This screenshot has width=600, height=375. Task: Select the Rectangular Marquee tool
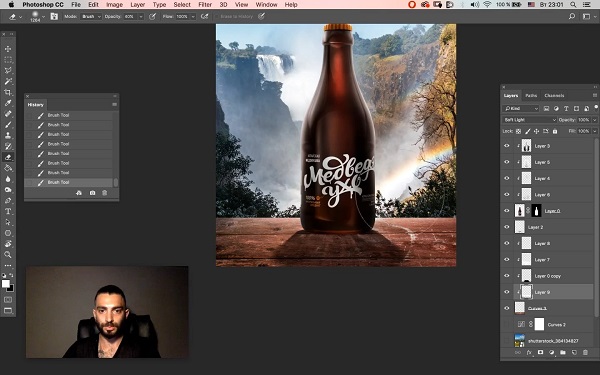[x=8, y=60]
